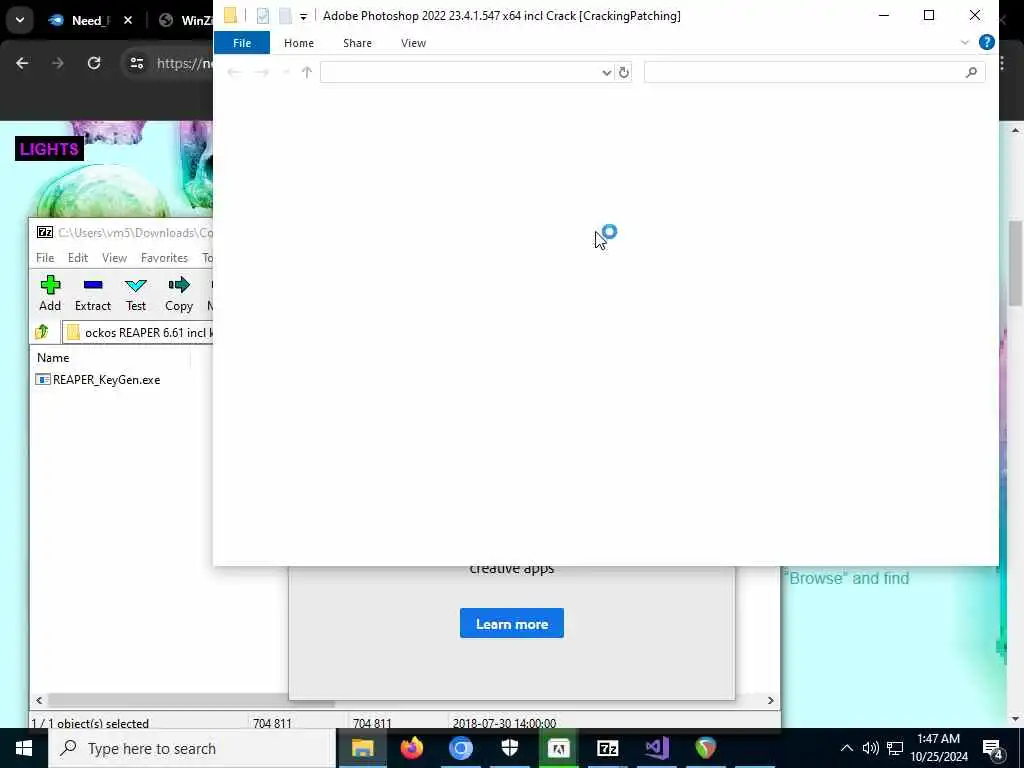The width and height of the screenshot is (1024, 768).
Task: Select REAPER_KeyGen.exe in 7-Zip list
Action: (x=98, y=379)
